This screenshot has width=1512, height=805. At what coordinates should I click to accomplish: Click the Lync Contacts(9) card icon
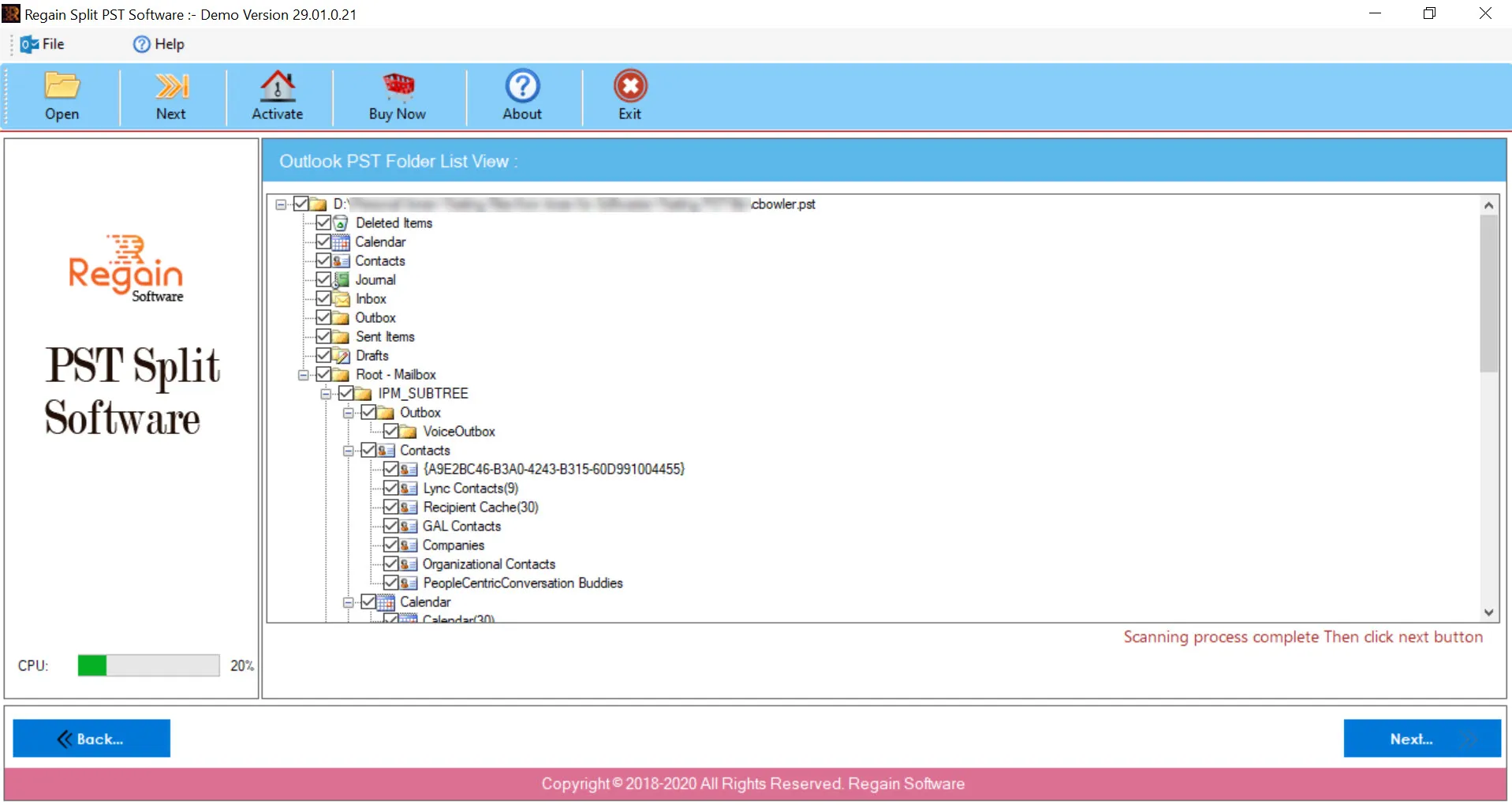(x=408, y=489)
